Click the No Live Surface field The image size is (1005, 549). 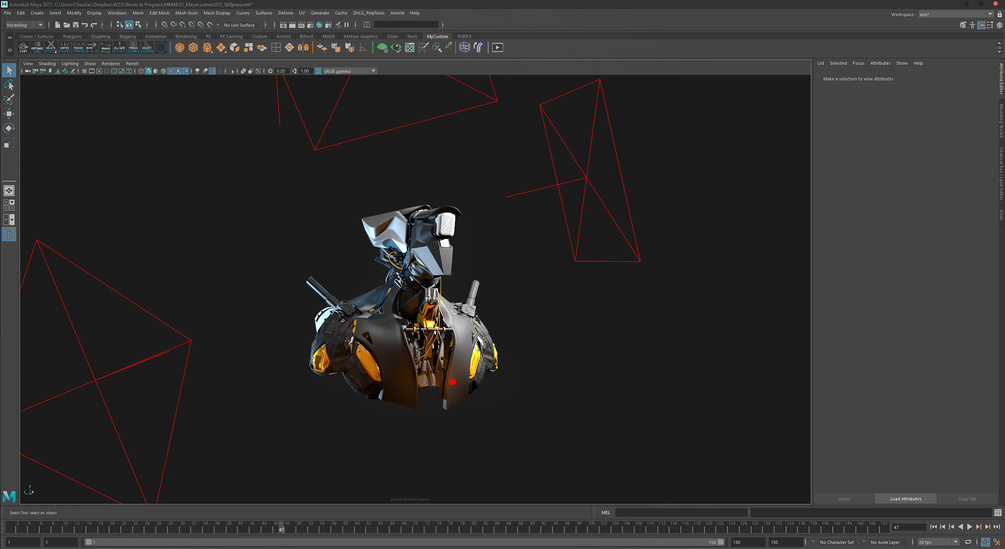(241, 25)
